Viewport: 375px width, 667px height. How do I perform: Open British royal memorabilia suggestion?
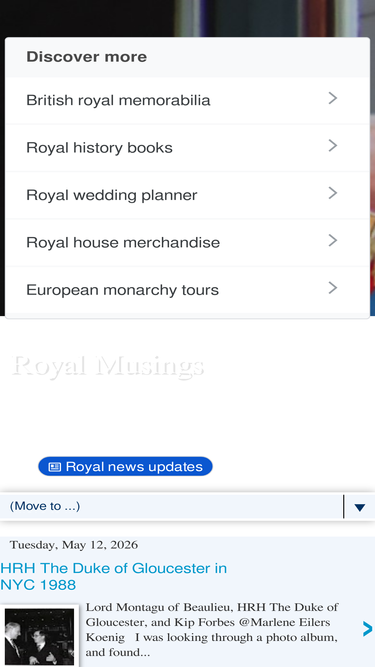tap(188, 100)
